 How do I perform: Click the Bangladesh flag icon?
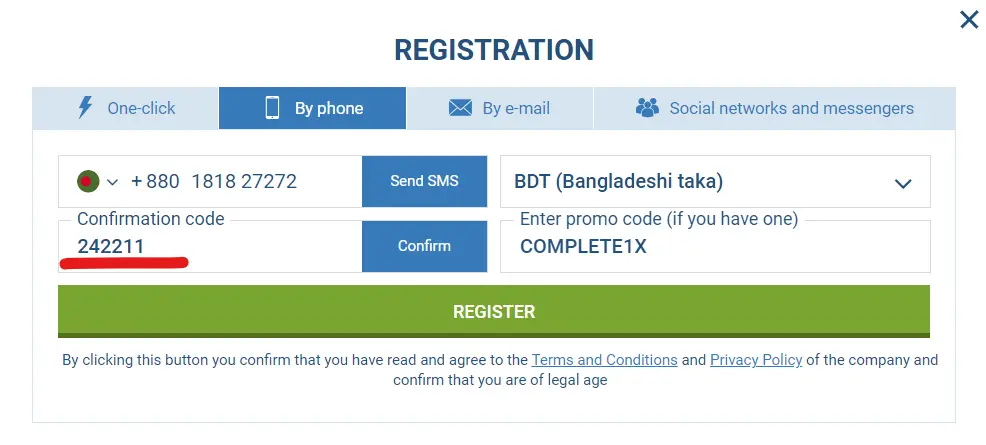click(x=88, y=182)
